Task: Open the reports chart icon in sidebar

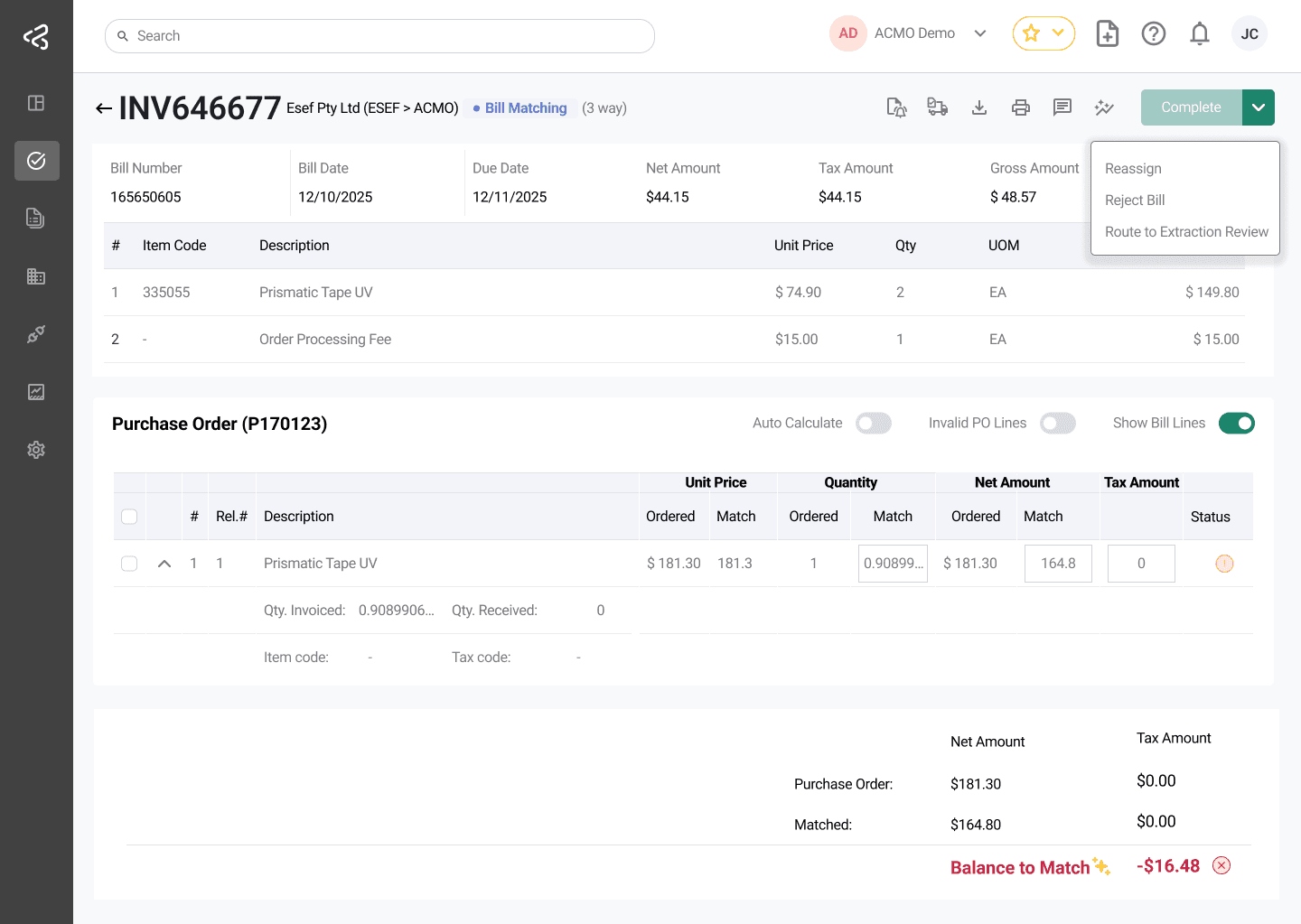Action: point(36,391)
